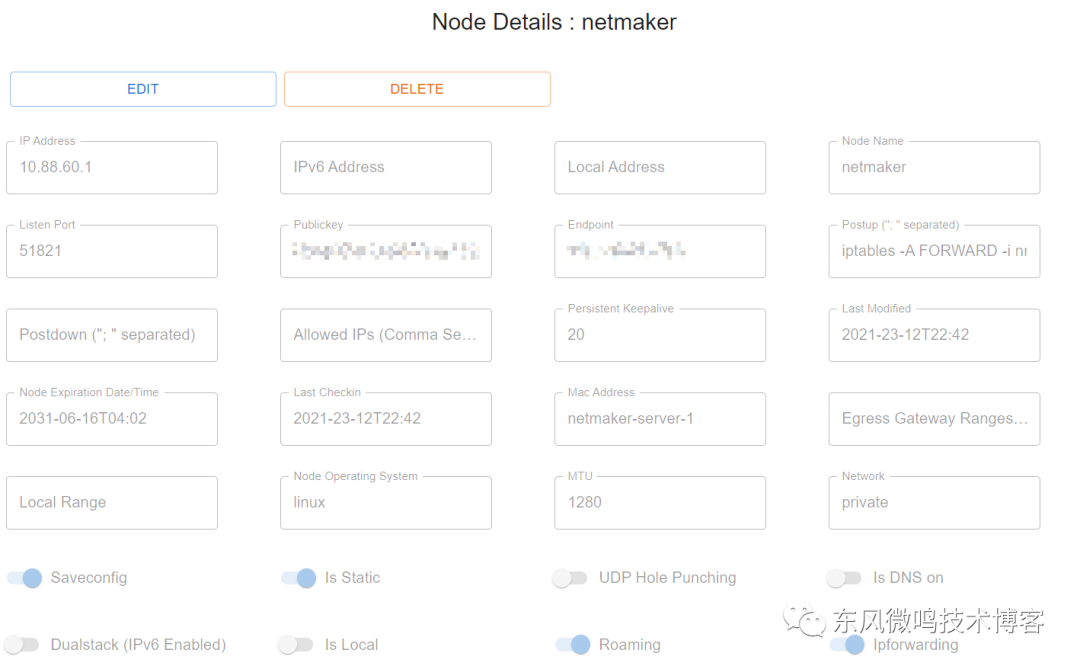Click the DELETE button
The width and height of the screenshot is (1080, 669).
(x=417, y=89)
